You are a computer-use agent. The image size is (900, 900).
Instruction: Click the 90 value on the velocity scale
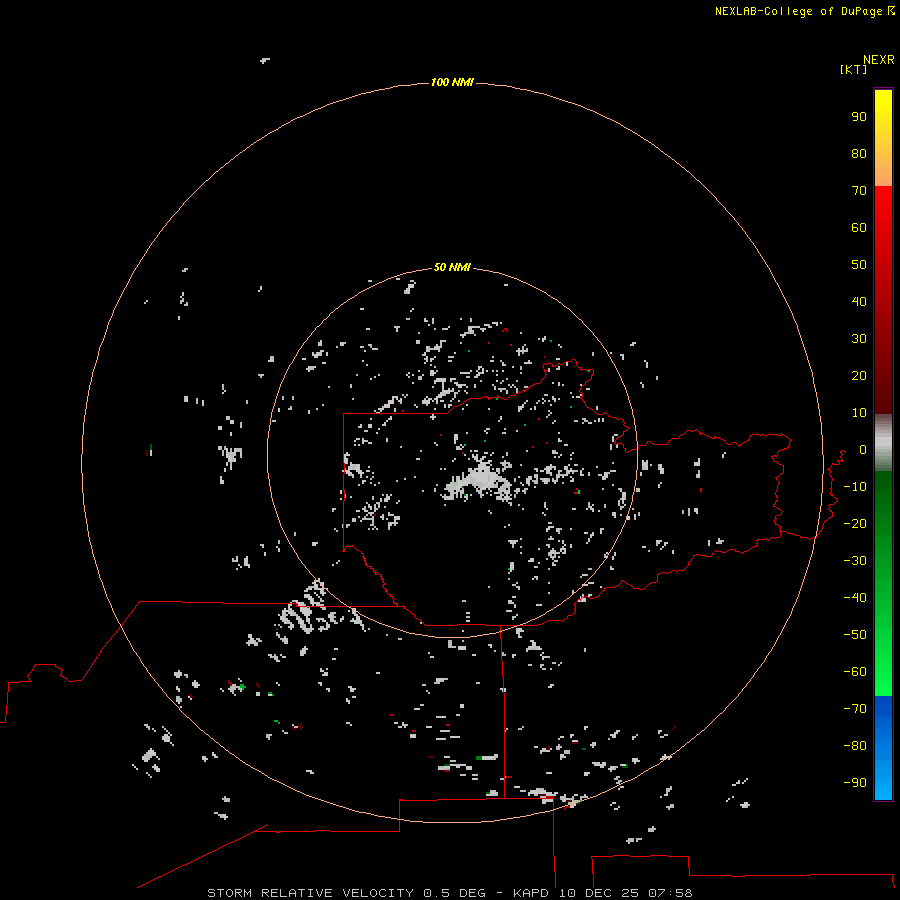(859, 117)
